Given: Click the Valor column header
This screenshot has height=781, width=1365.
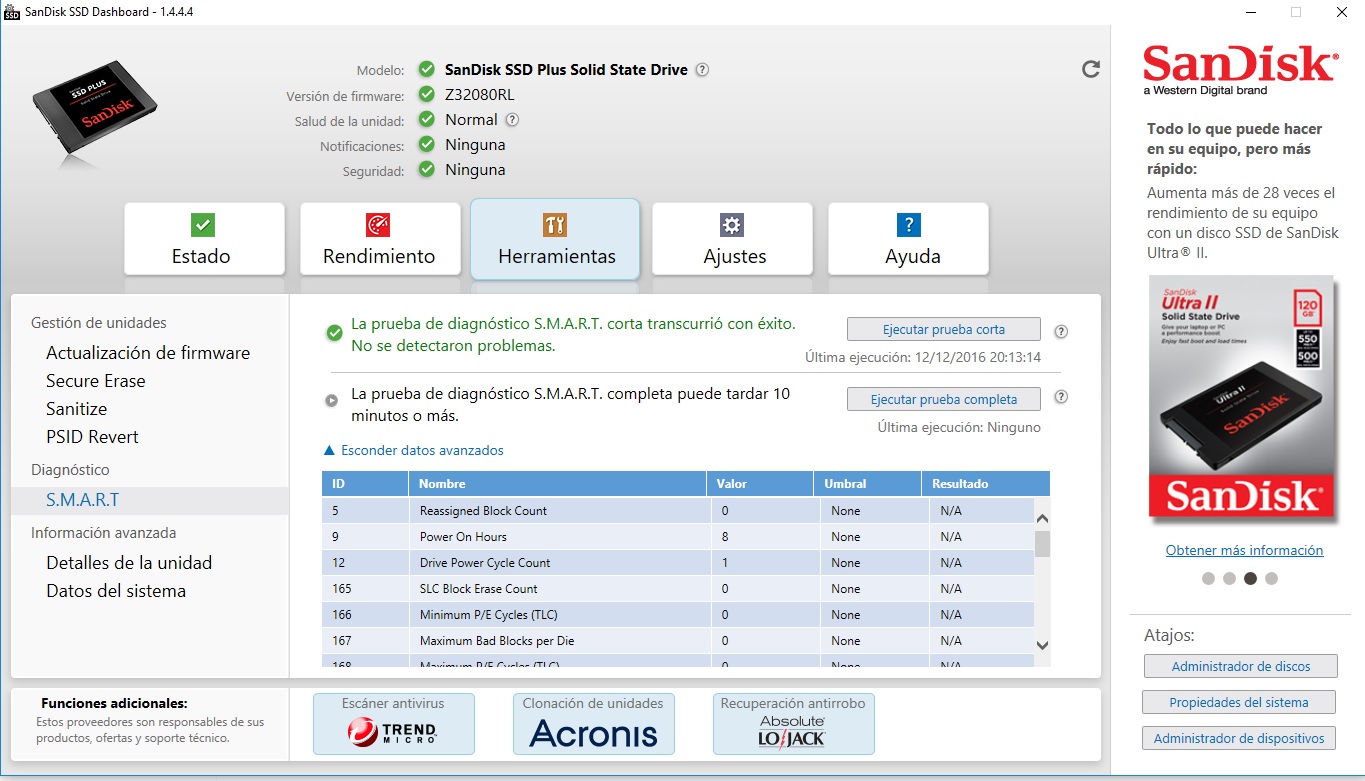Looking at the screenshot, I should click(x=760, y=484).
